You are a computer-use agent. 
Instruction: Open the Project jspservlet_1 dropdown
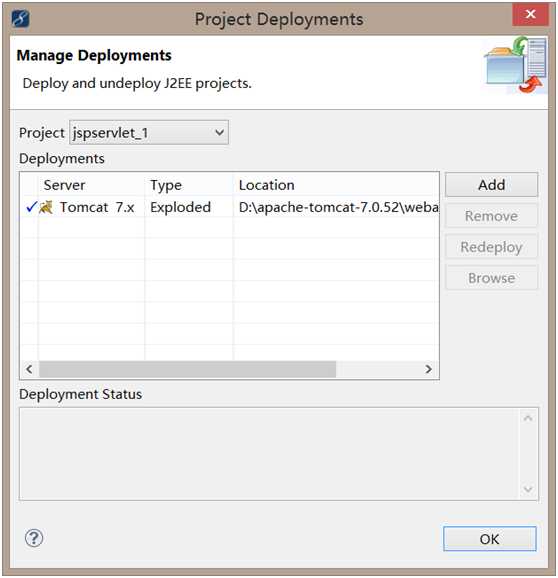pos(149,132)
